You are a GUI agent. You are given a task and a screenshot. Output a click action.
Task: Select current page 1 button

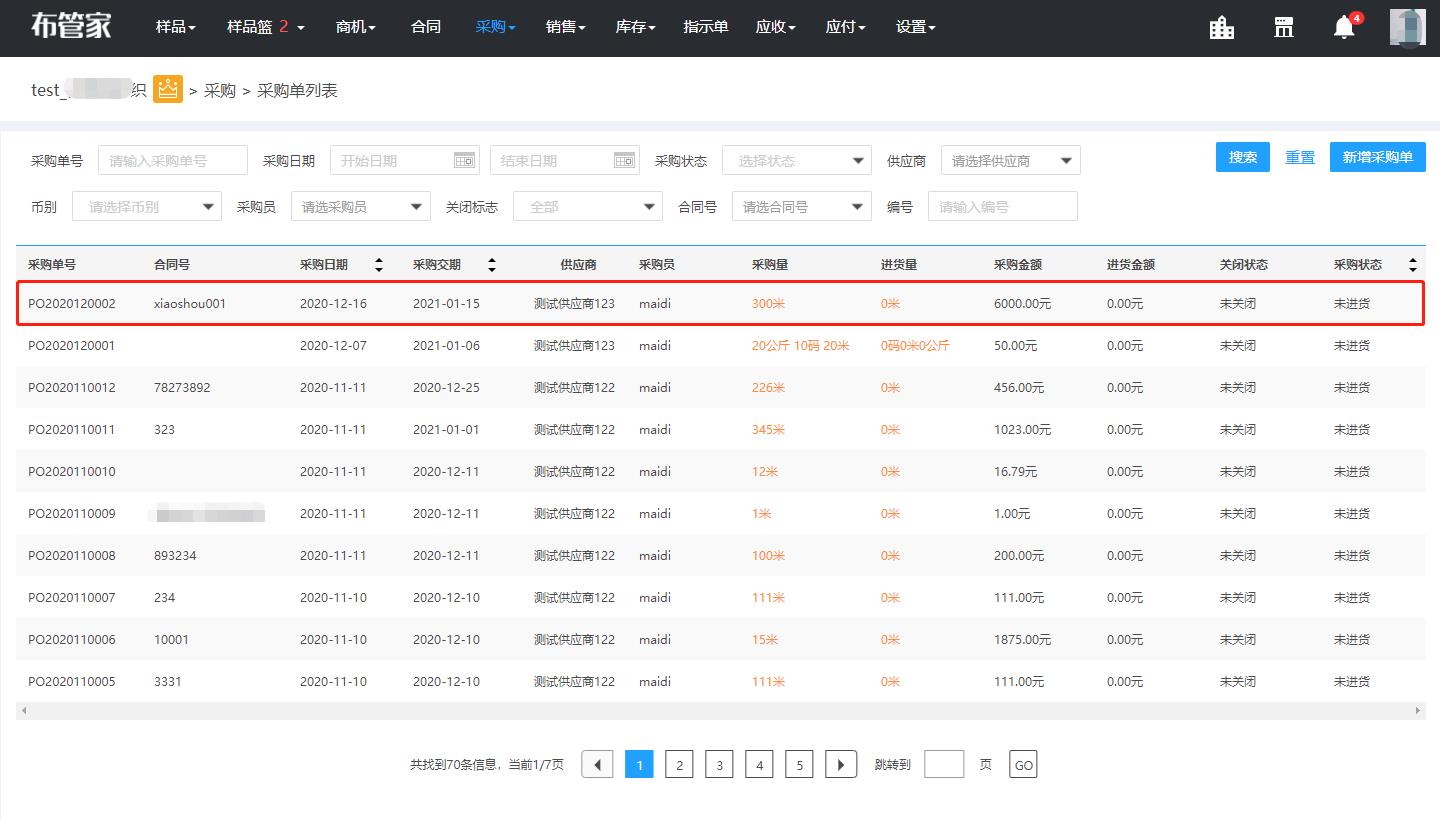click(639, 765)
